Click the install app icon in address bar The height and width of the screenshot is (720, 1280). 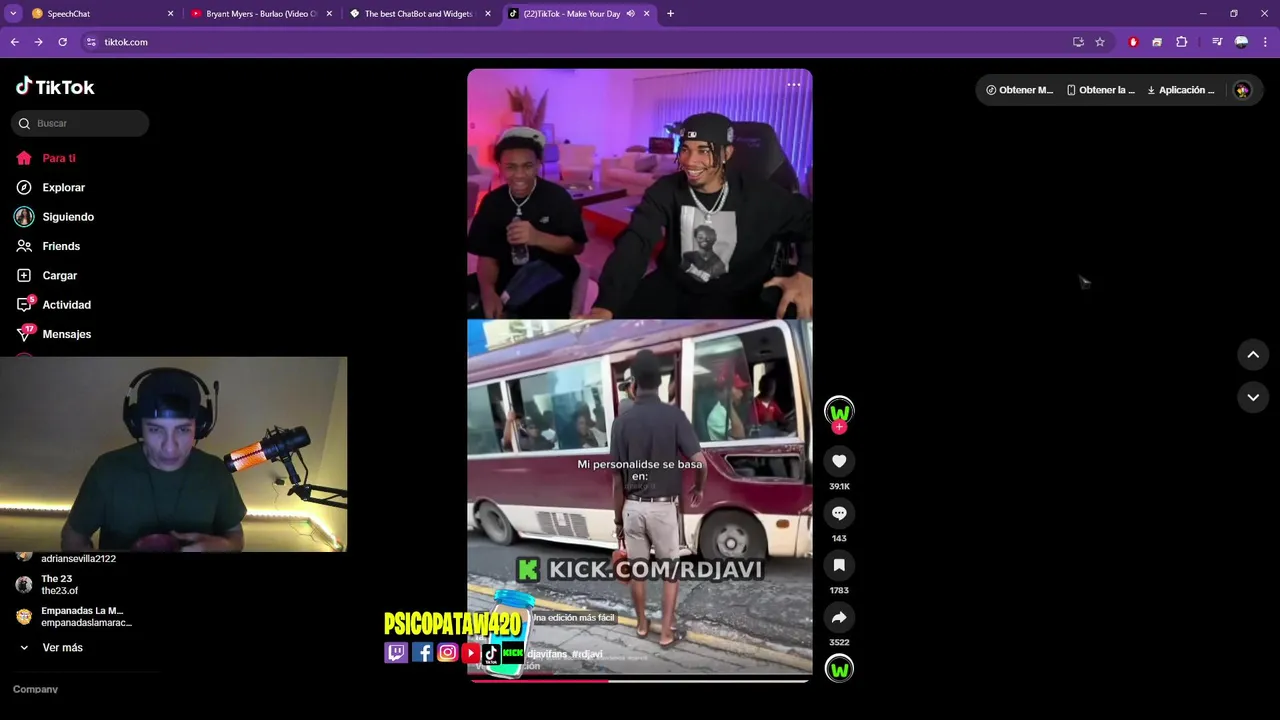[1078, 42]
